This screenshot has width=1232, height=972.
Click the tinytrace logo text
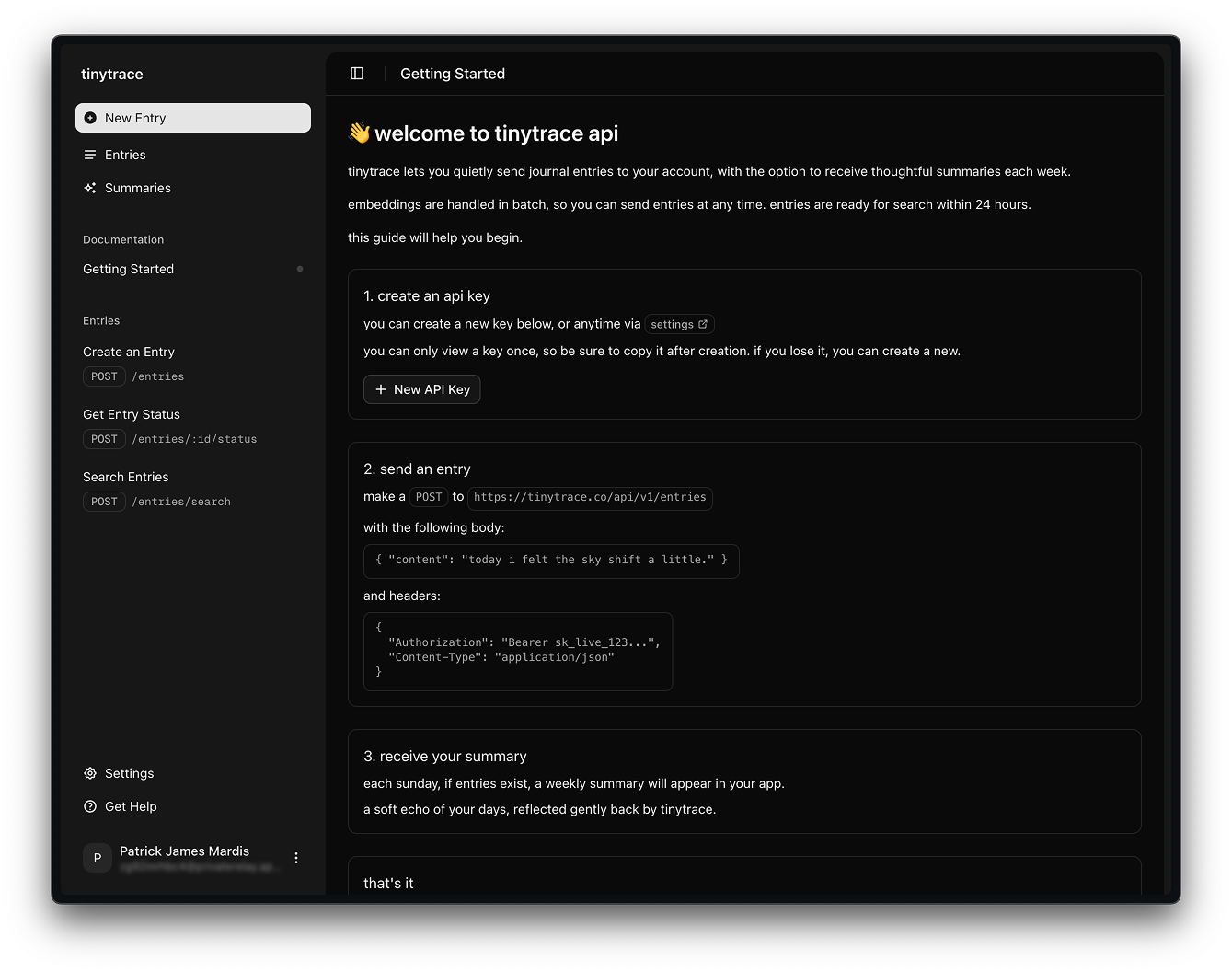[112, 74]
